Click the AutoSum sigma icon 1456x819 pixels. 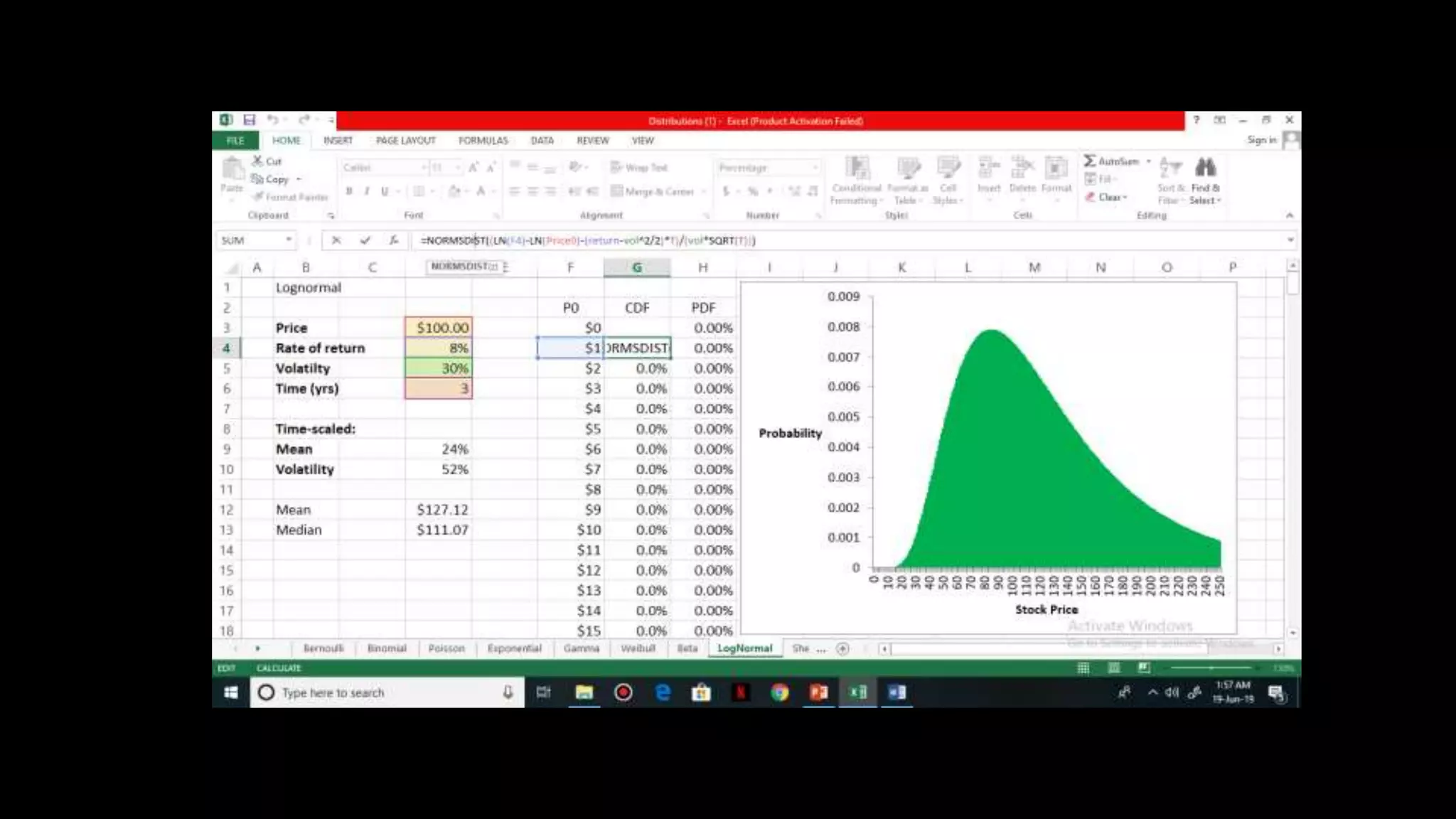click(1089, 161)
